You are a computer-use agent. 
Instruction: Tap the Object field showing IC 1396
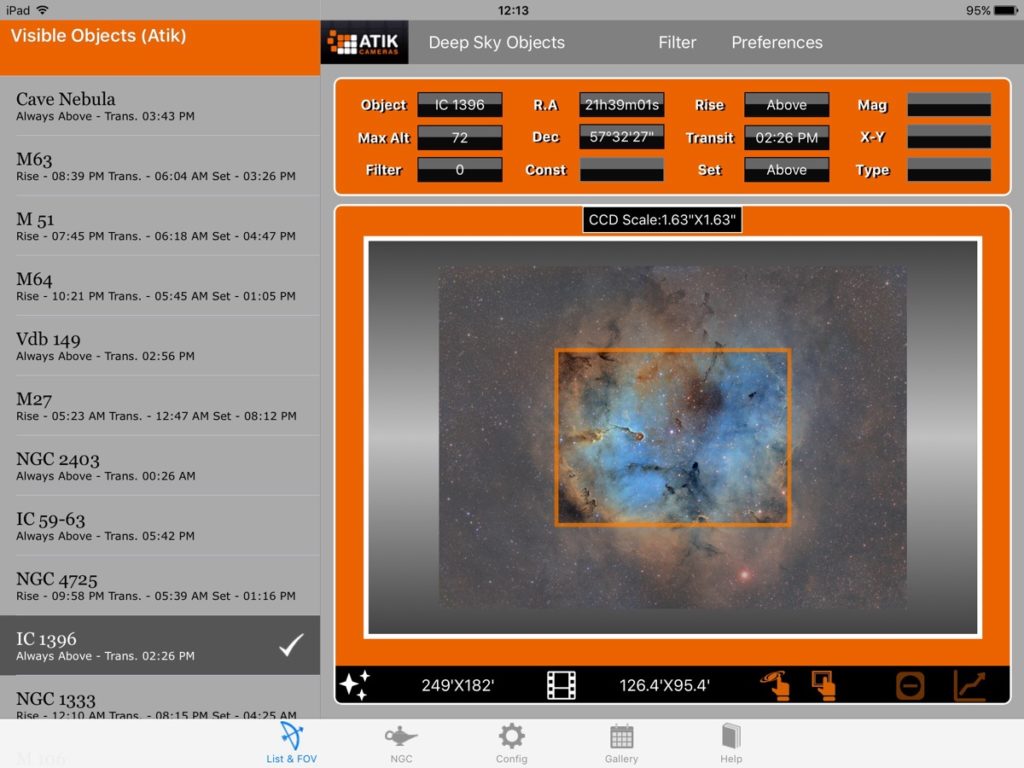tap(460, 104)
